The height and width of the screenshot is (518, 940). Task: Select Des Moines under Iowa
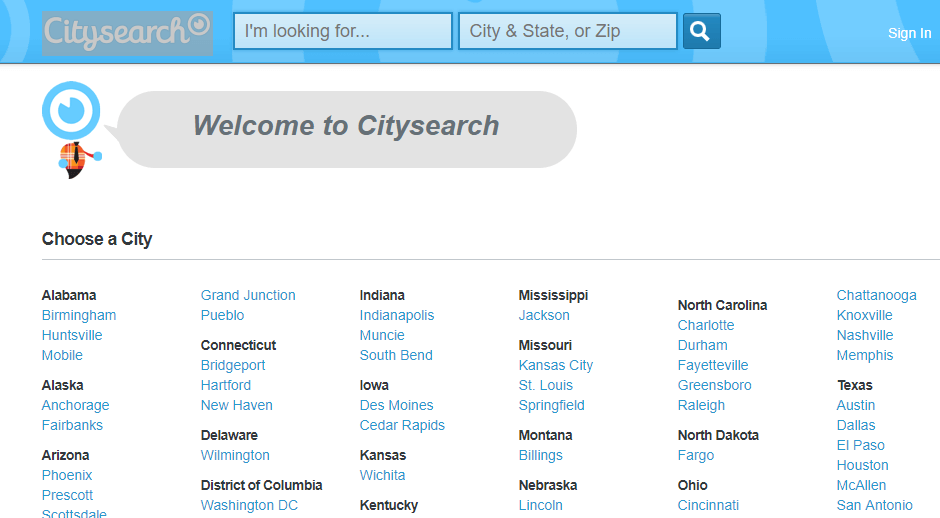coord(396,405)
